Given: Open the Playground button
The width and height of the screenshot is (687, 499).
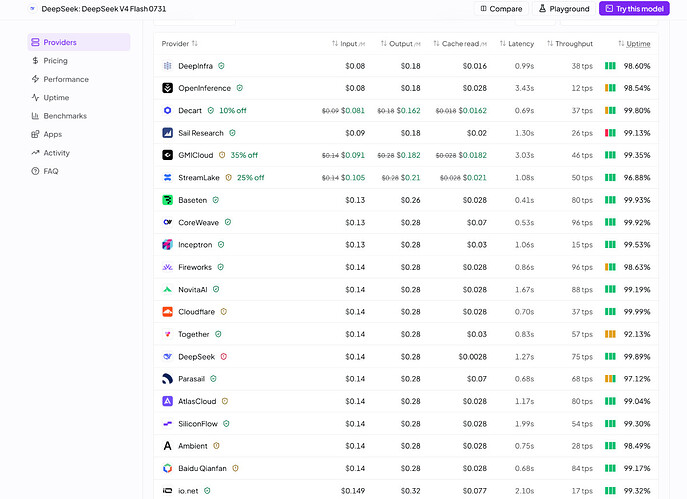Looking at the screenshot, I should click(564, 9).
